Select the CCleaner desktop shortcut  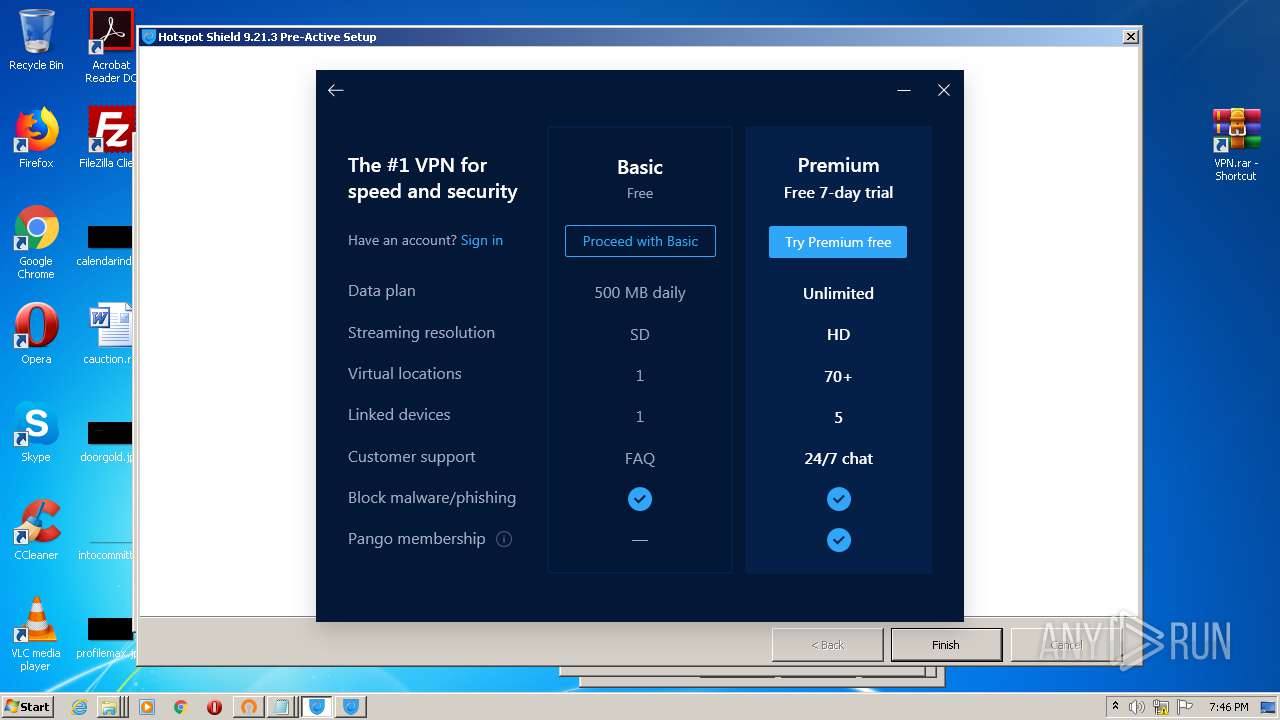tap(36, 530)
